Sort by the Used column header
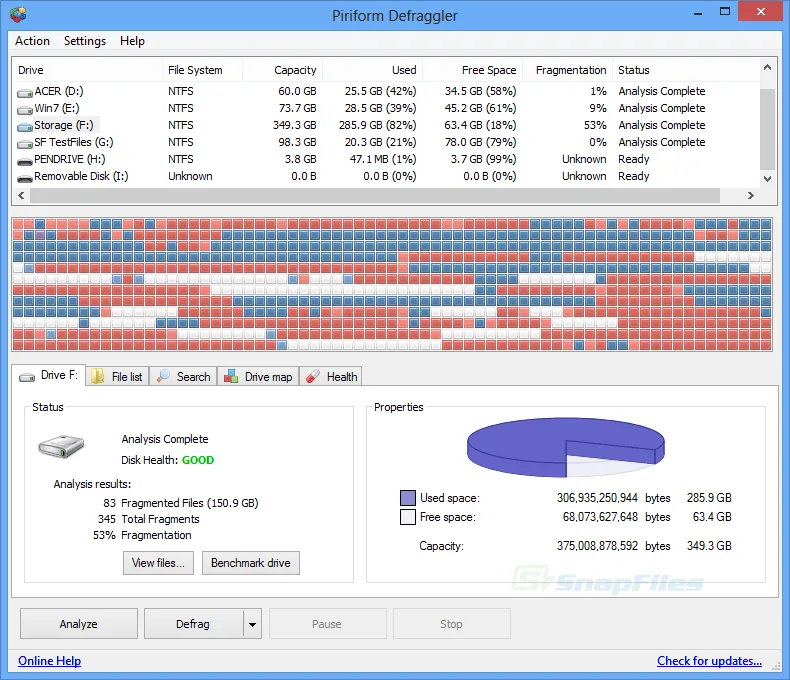 [x=372, y=70]
